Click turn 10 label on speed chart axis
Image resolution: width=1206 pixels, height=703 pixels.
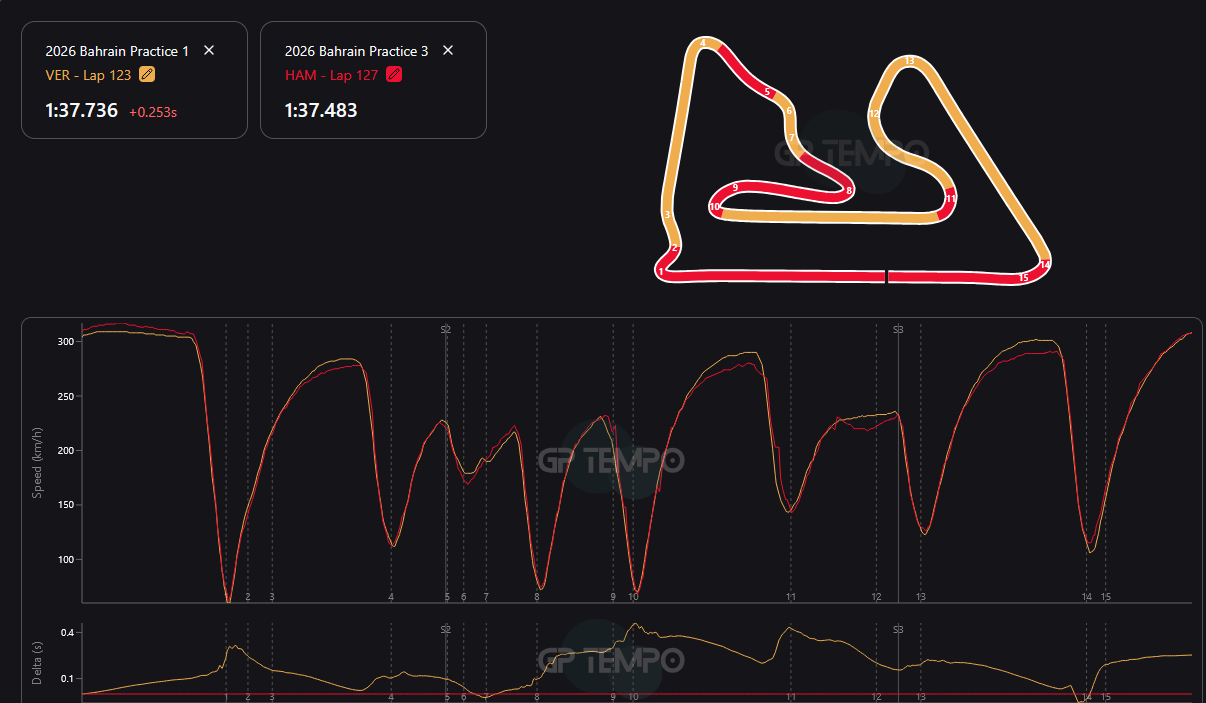(633, 597)
